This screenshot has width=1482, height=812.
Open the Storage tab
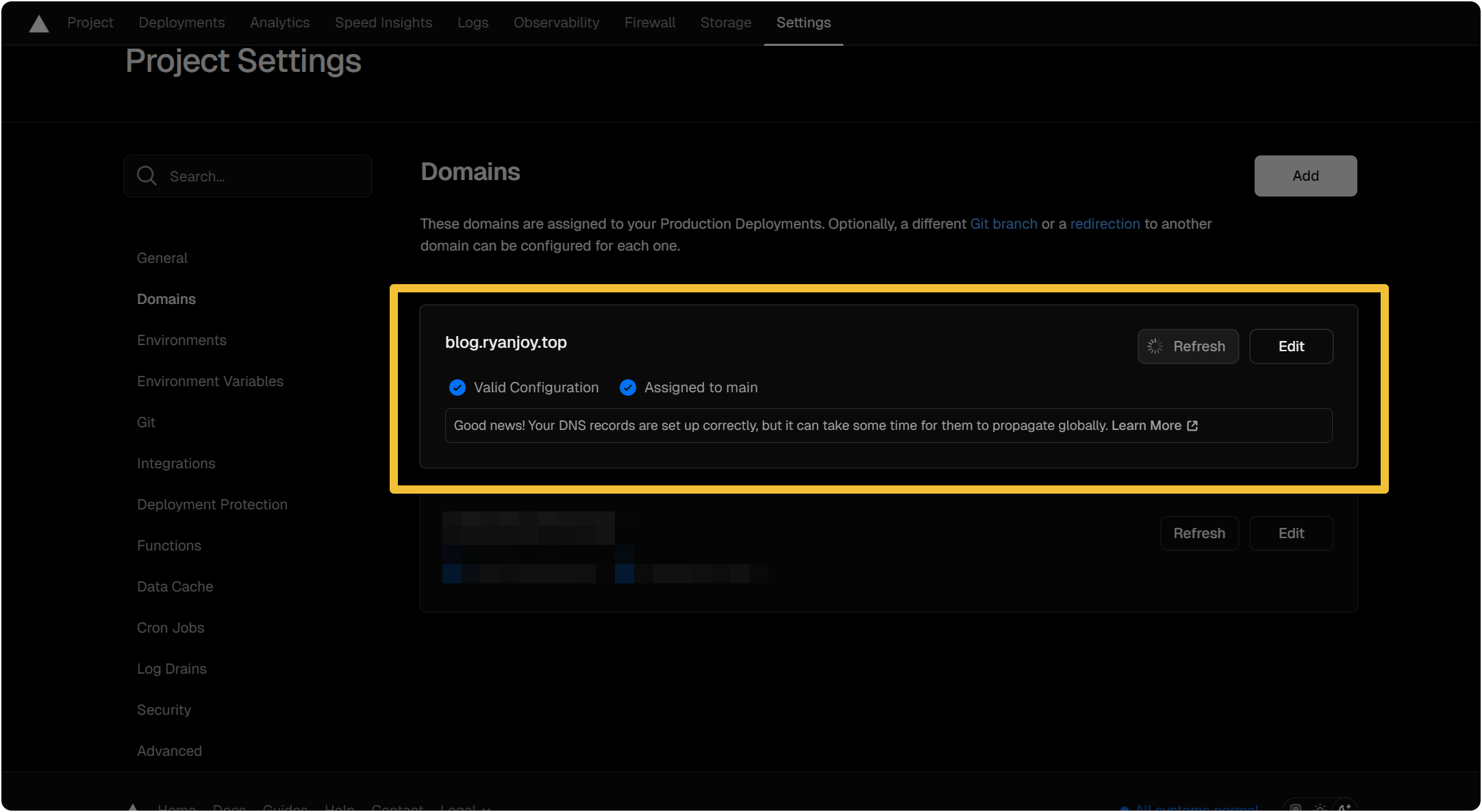click(725, 23)
